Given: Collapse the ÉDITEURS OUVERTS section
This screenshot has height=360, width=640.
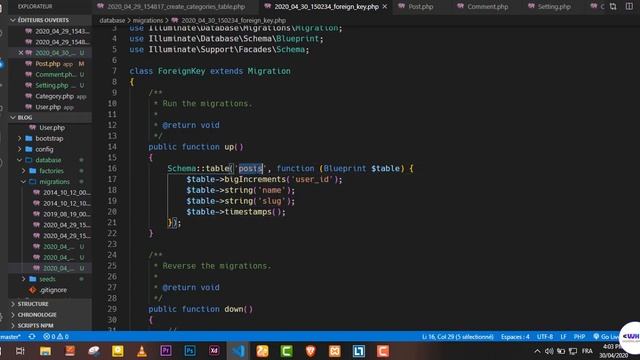Looking at the screenshot, I should tap(43, 20).
